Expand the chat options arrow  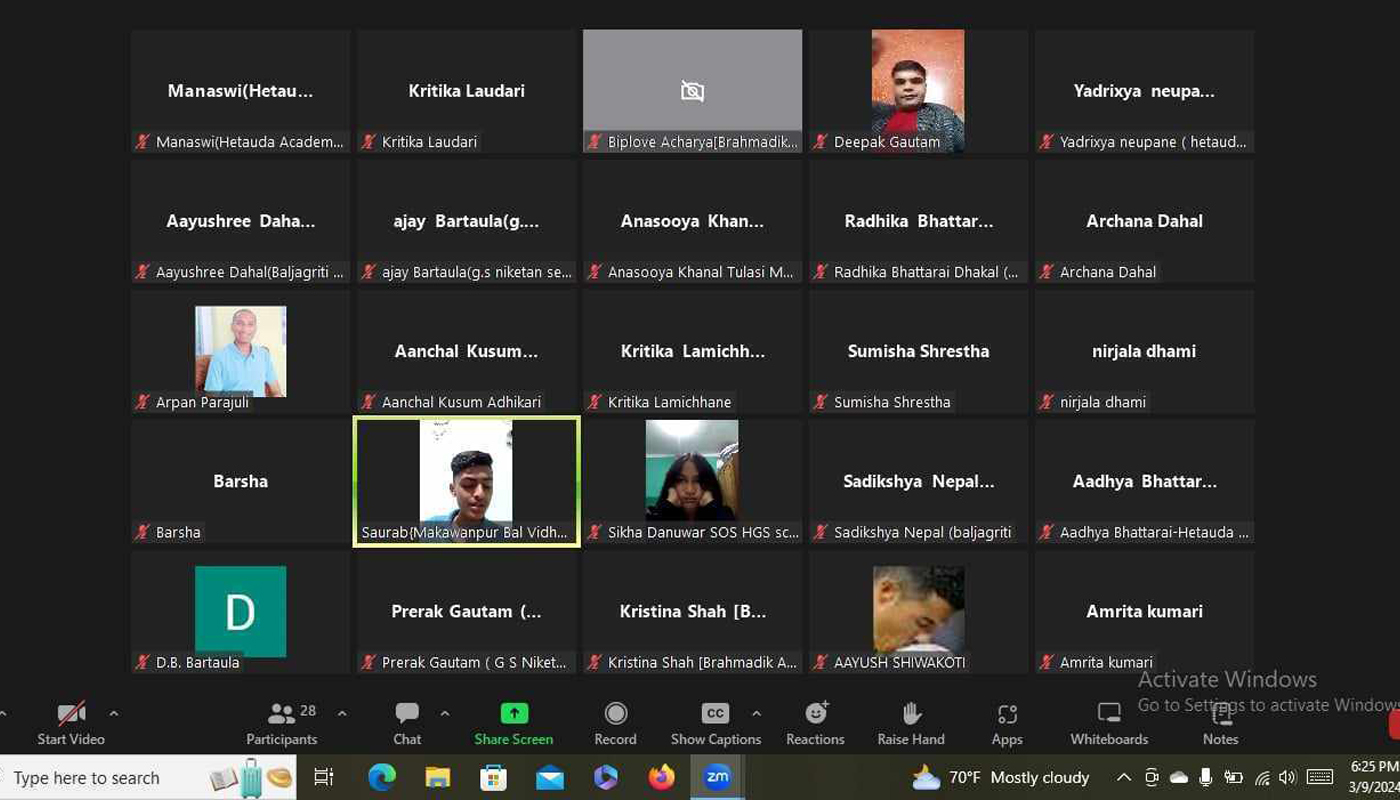click(445, 713)
